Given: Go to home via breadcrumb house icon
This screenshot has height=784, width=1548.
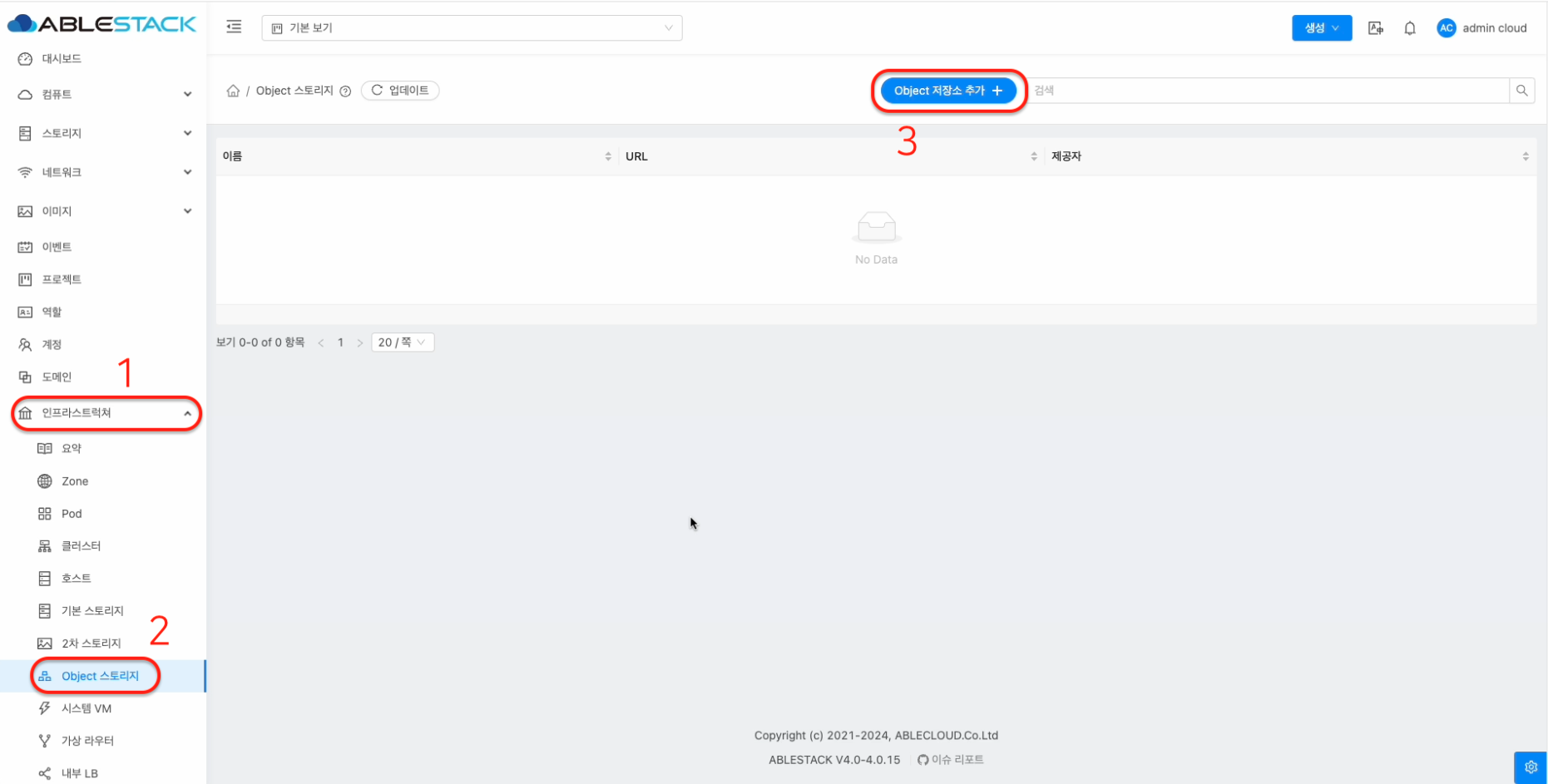Looking at the screenshot, I should click(x=233, y=91).
